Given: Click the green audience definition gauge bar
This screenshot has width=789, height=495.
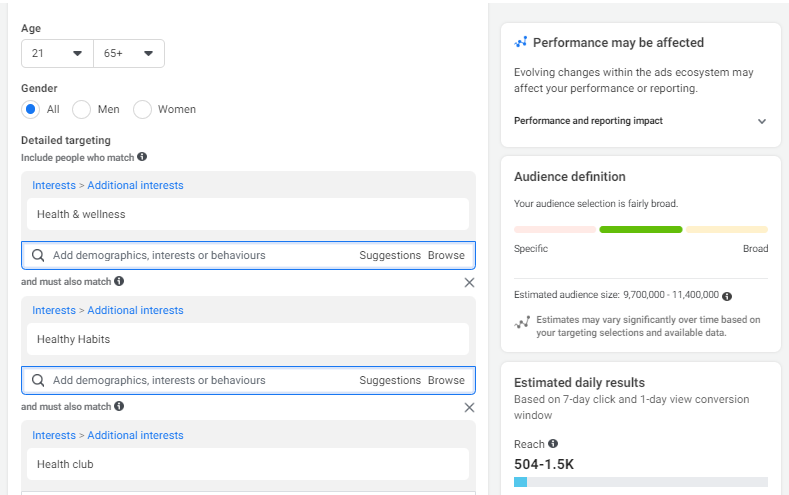Looking at the screenshot, I should pyautogui.click(x=640, y=230).
